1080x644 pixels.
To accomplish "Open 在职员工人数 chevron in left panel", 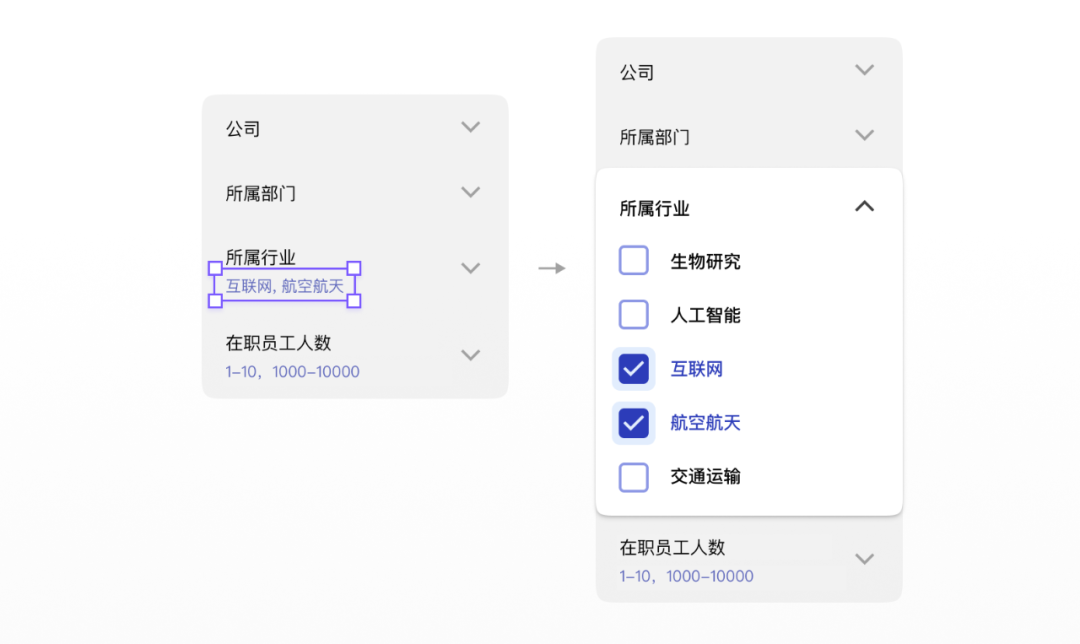I will point(470,355).
